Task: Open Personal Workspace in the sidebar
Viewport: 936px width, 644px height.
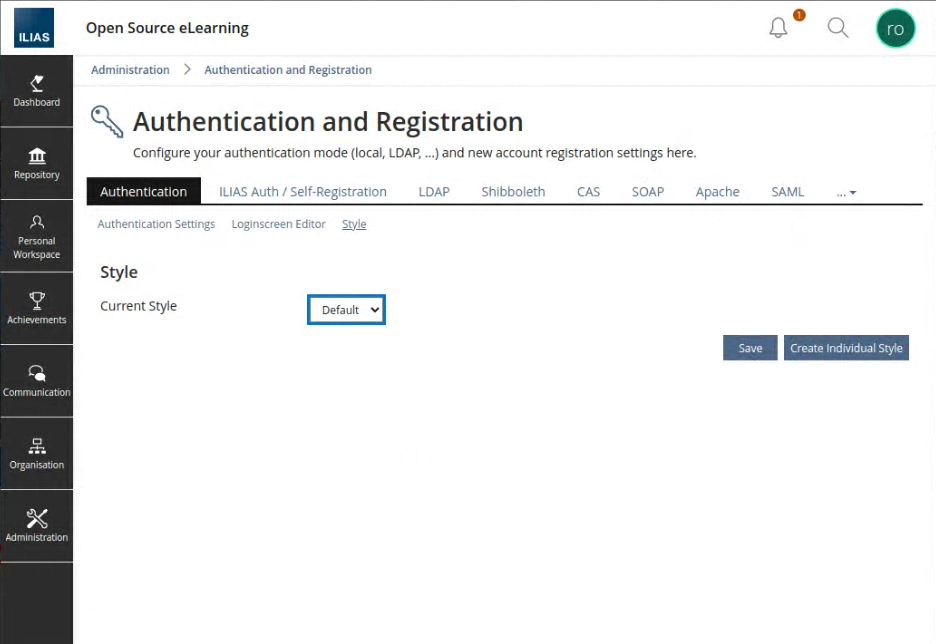Action: pyautogui.click(x=37, y=236)
